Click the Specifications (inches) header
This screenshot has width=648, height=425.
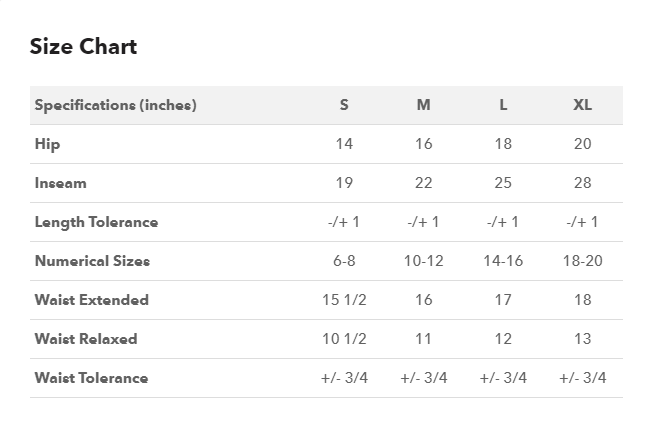pyautogui.click(x=115, y=105)
